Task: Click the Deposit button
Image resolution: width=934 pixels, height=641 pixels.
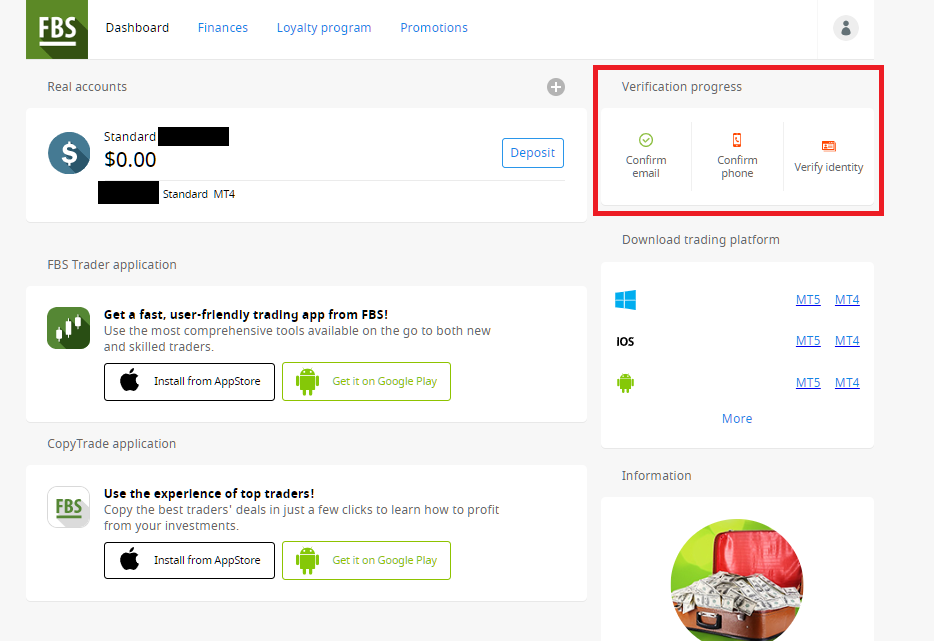Action: point(533,153)
